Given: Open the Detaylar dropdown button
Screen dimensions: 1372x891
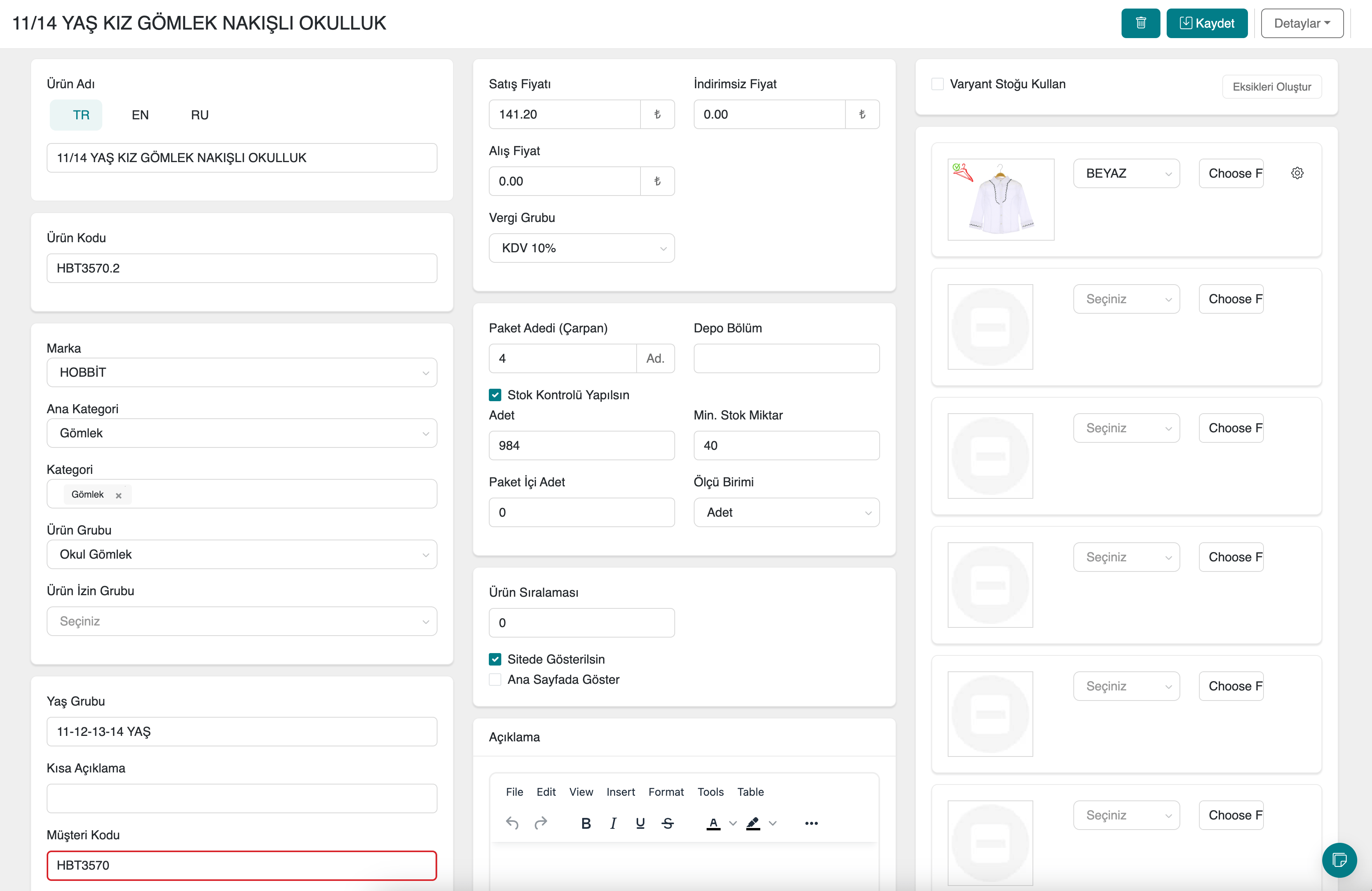Looking at the screenshot, I should (x=1302, y=23).
